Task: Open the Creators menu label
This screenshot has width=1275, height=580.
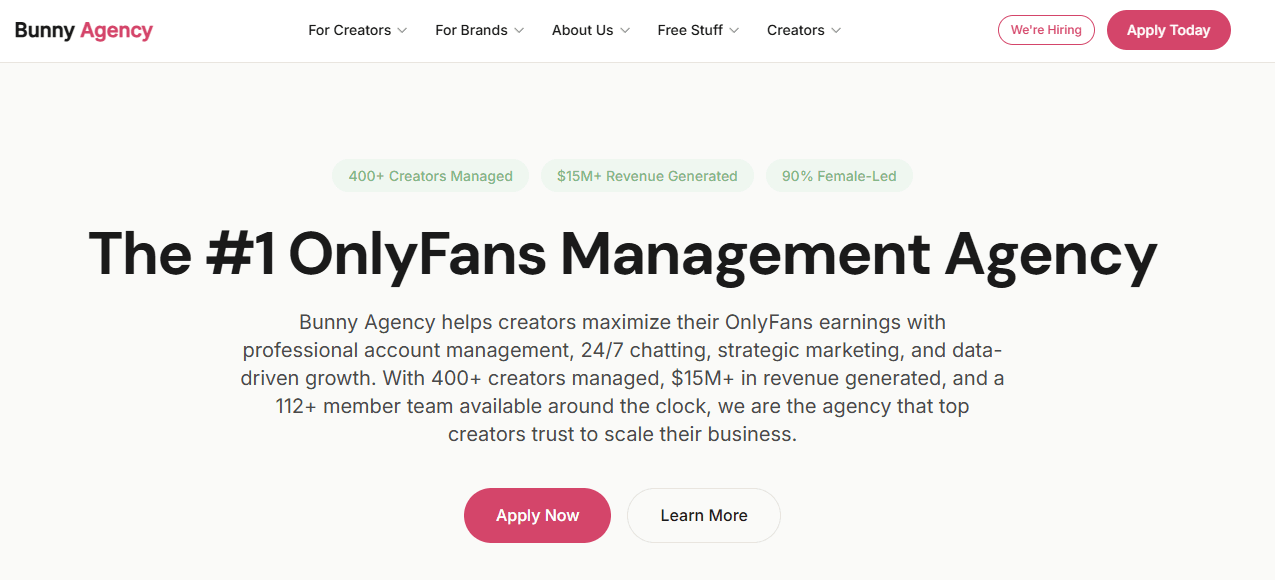Action: coord(795,30)
